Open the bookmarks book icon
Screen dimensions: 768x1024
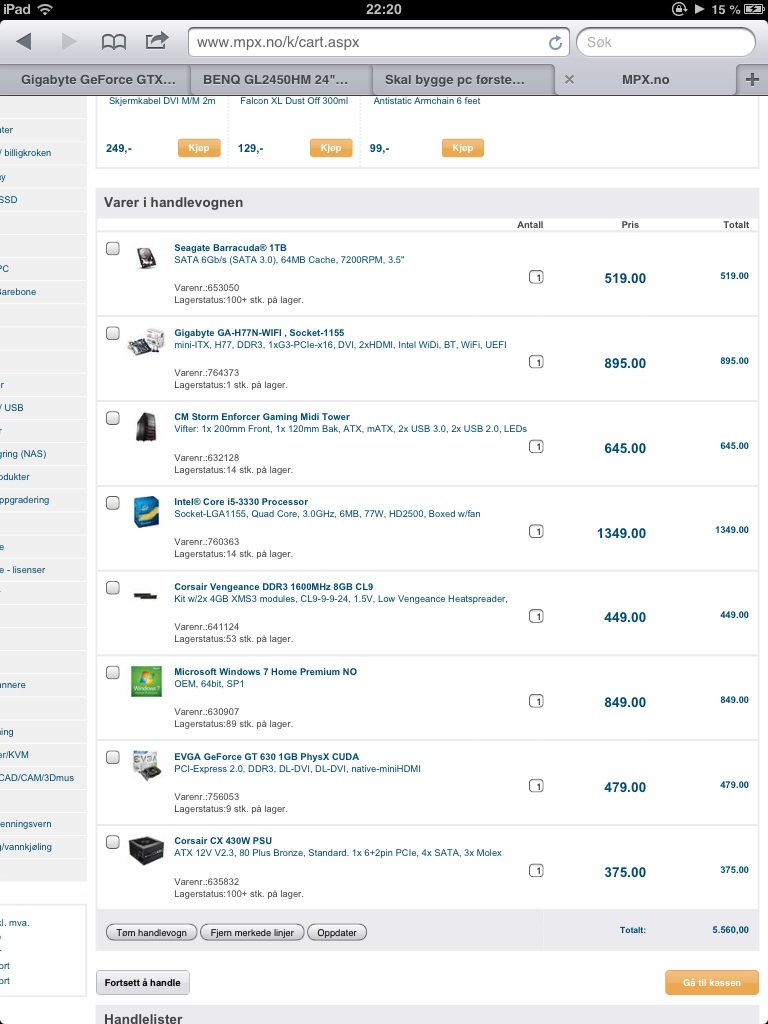114,42
